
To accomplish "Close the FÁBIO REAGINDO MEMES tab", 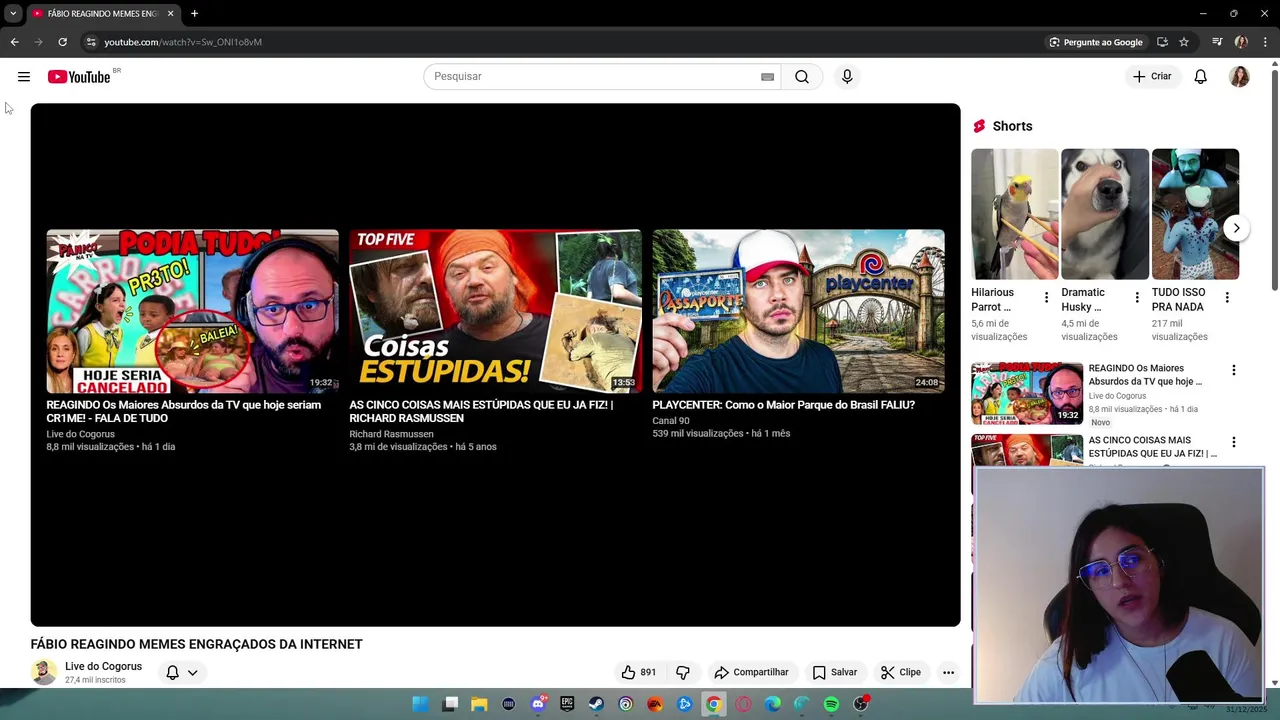I will click(170, 14).
